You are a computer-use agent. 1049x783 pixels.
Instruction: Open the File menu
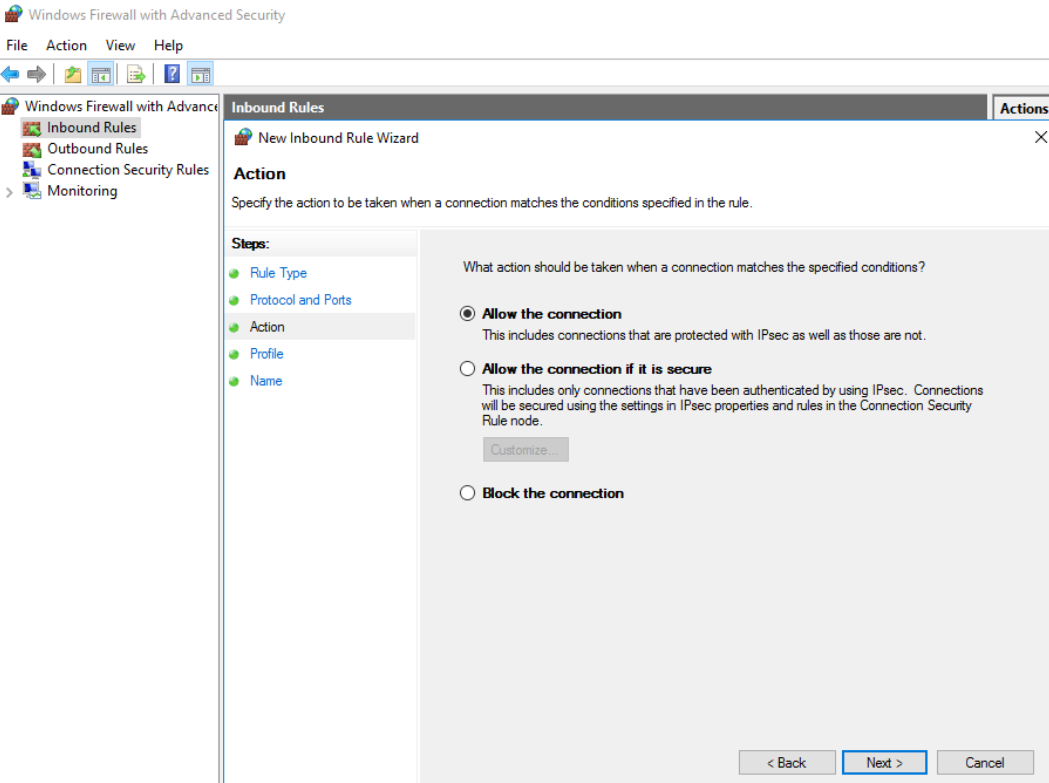[x=18, y=45]
